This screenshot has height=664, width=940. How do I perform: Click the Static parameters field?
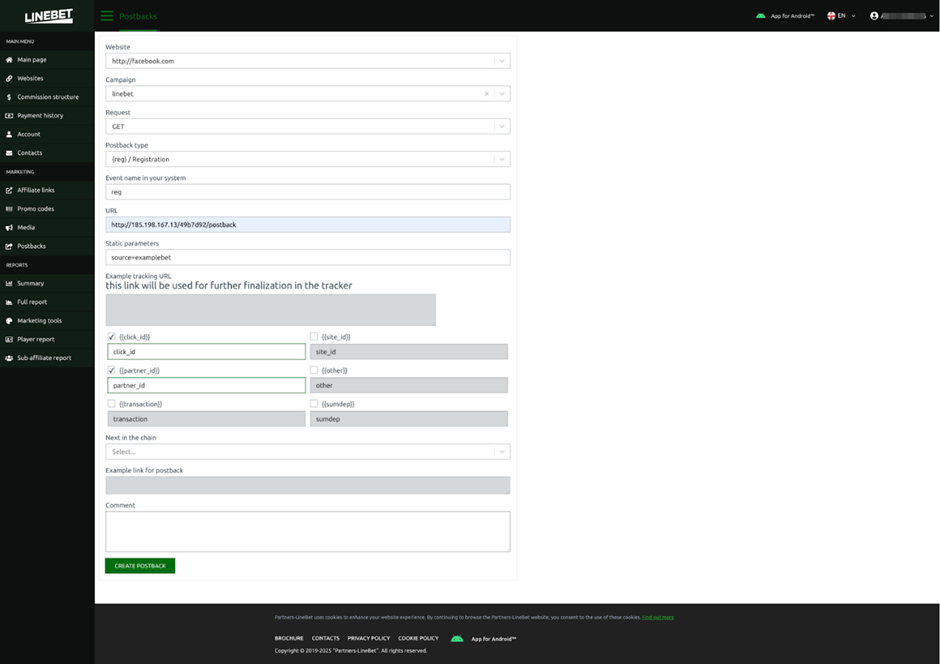[x=308, y=258]
